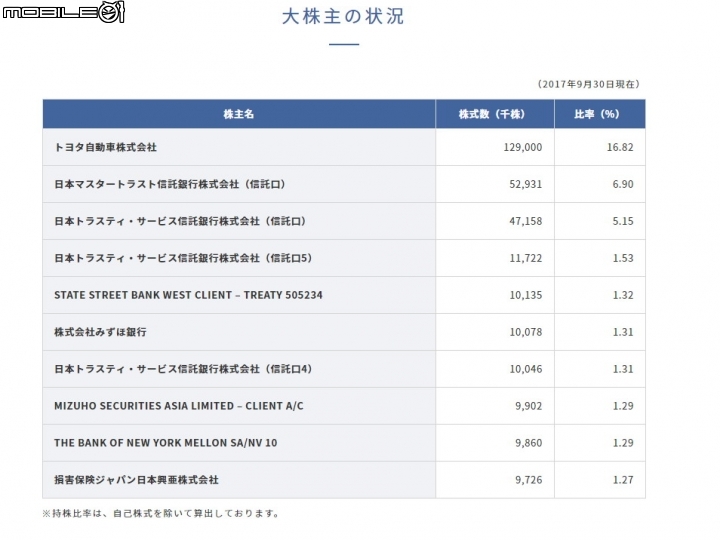
Task: Click ratio 1.29 in BANK OF NEW YORK row
Action: (x=623, y=443)
